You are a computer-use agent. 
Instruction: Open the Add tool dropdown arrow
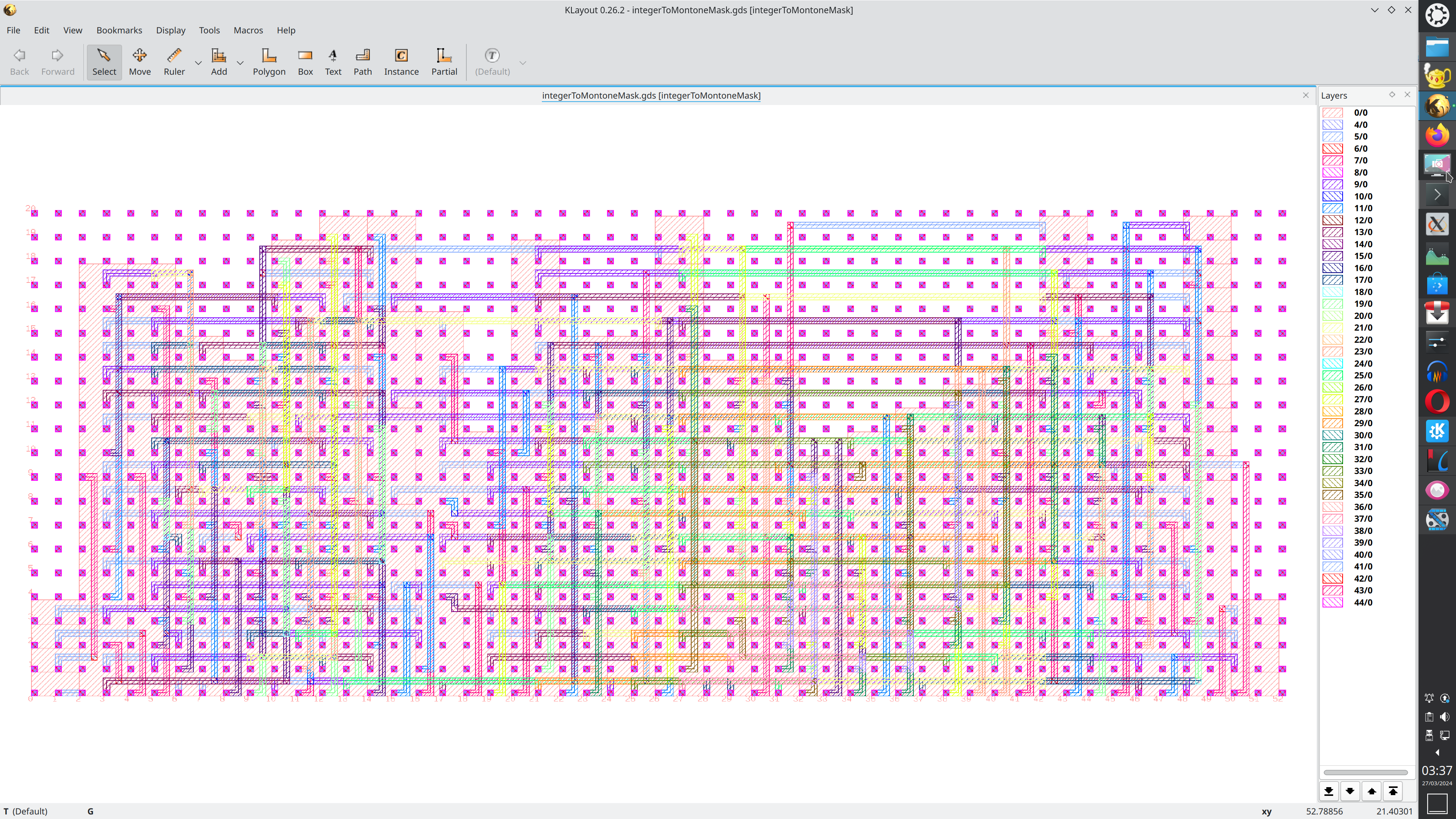pyautogui.click(x=240, y=63)
